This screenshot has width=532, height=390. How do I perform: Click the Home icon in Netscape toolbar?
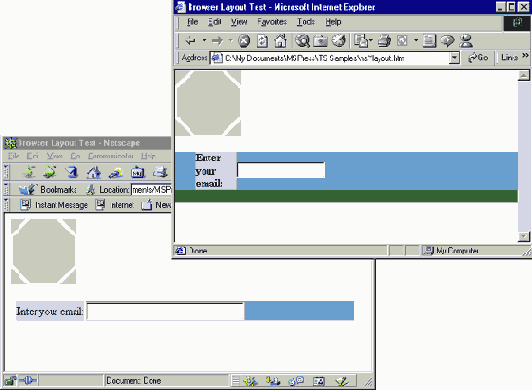click(94, 172)
